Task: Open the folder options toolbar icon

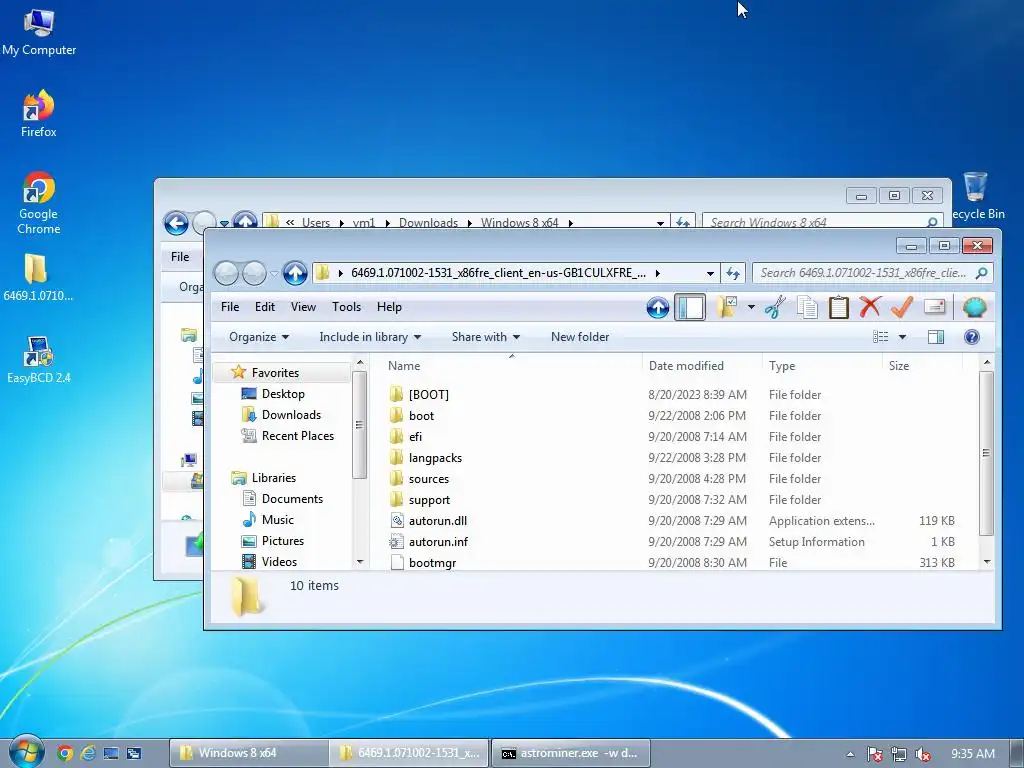Action: point(727,307)
